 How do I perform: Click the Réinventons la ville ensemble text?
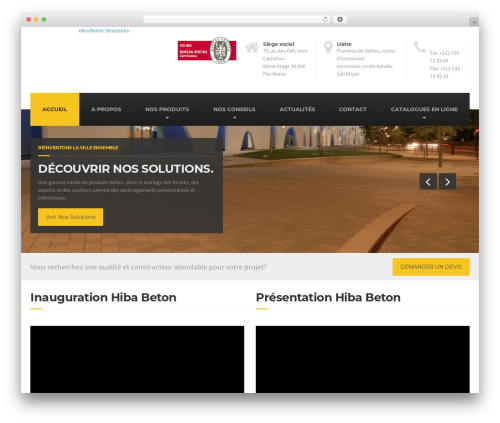click(x=78, y=148)
